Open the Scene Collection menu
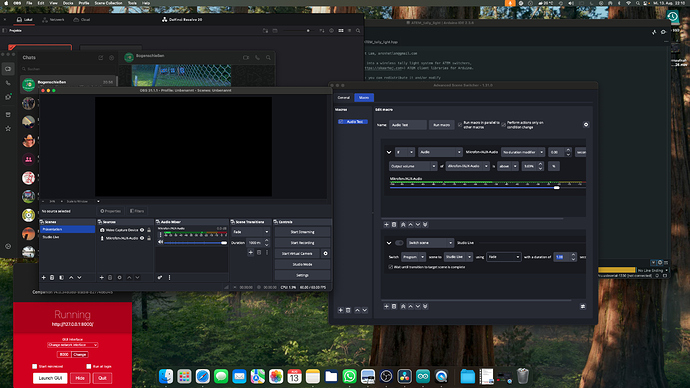Image resolution: width=690 pixels, height=388 pixels. tap(108, 3)
